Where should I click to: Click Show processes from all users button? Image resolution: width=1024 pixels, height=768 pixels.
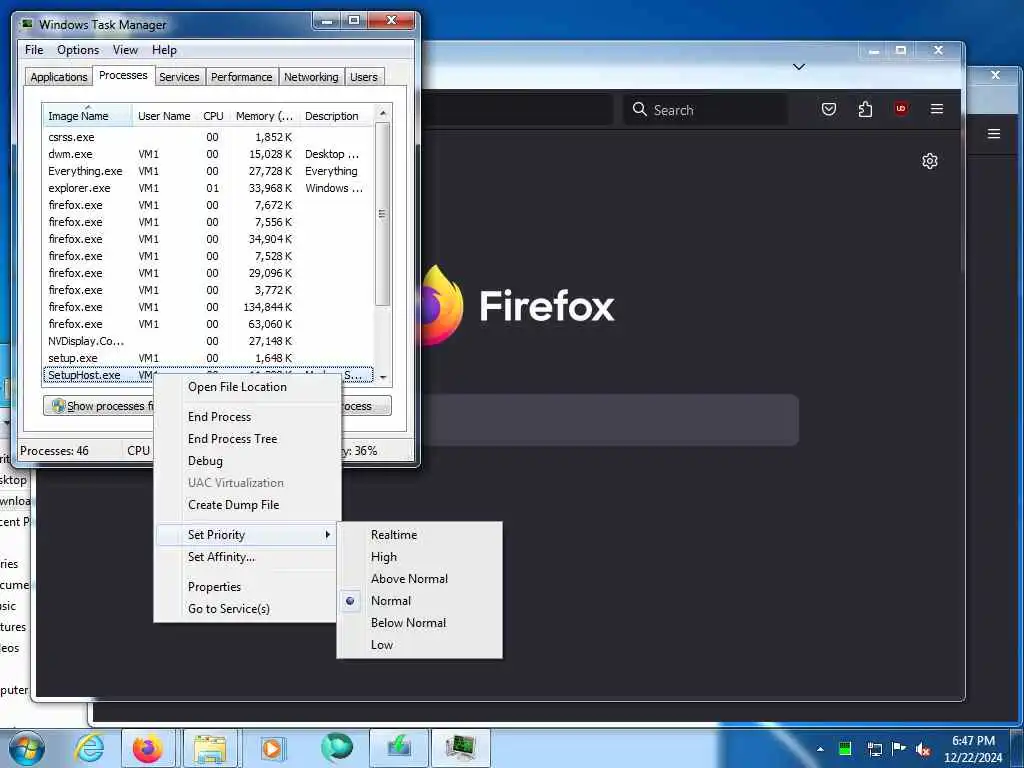tap(99, 406)
